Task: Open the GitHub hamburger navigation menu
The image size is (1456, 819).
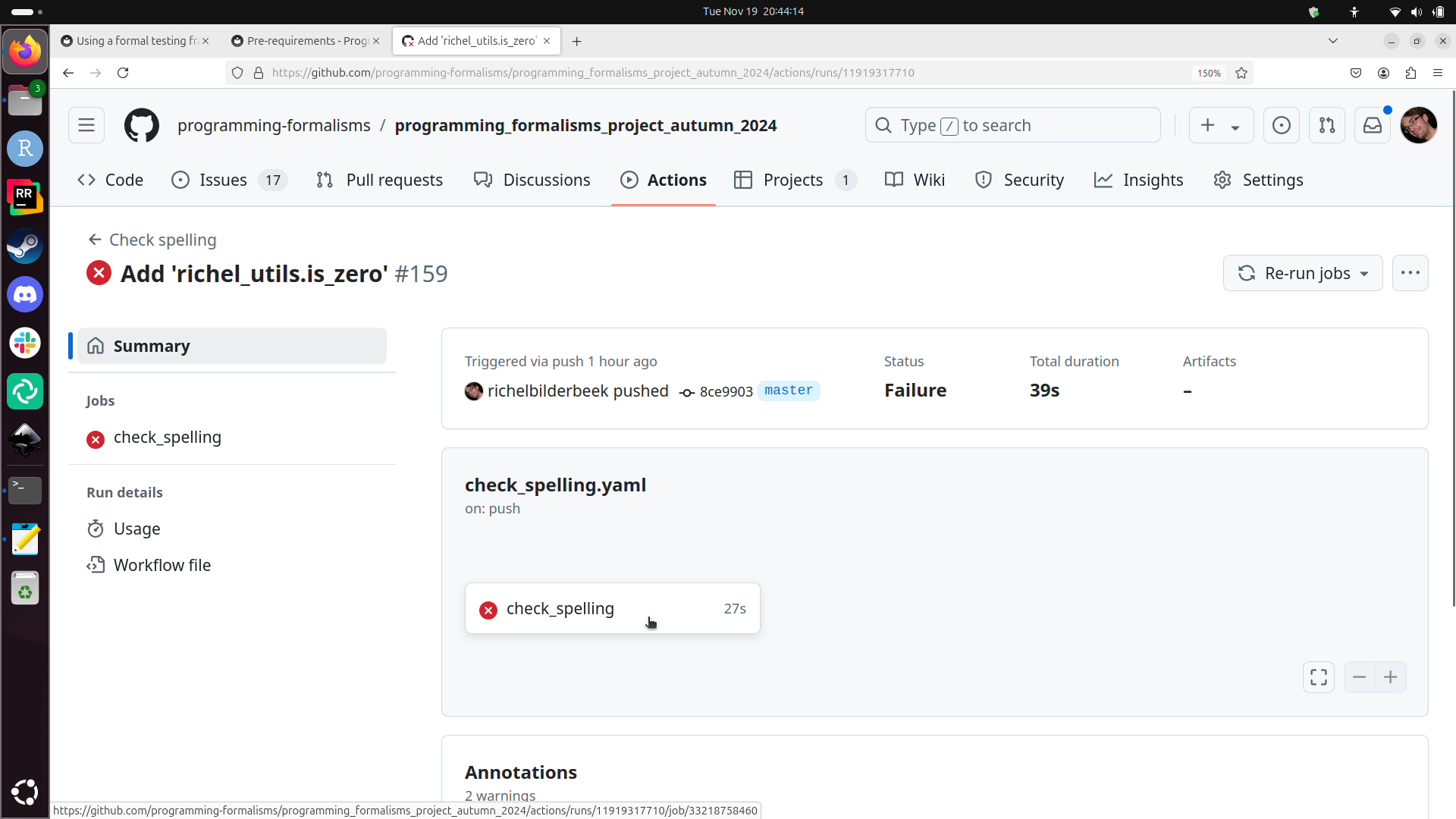Action: point(86,125)
